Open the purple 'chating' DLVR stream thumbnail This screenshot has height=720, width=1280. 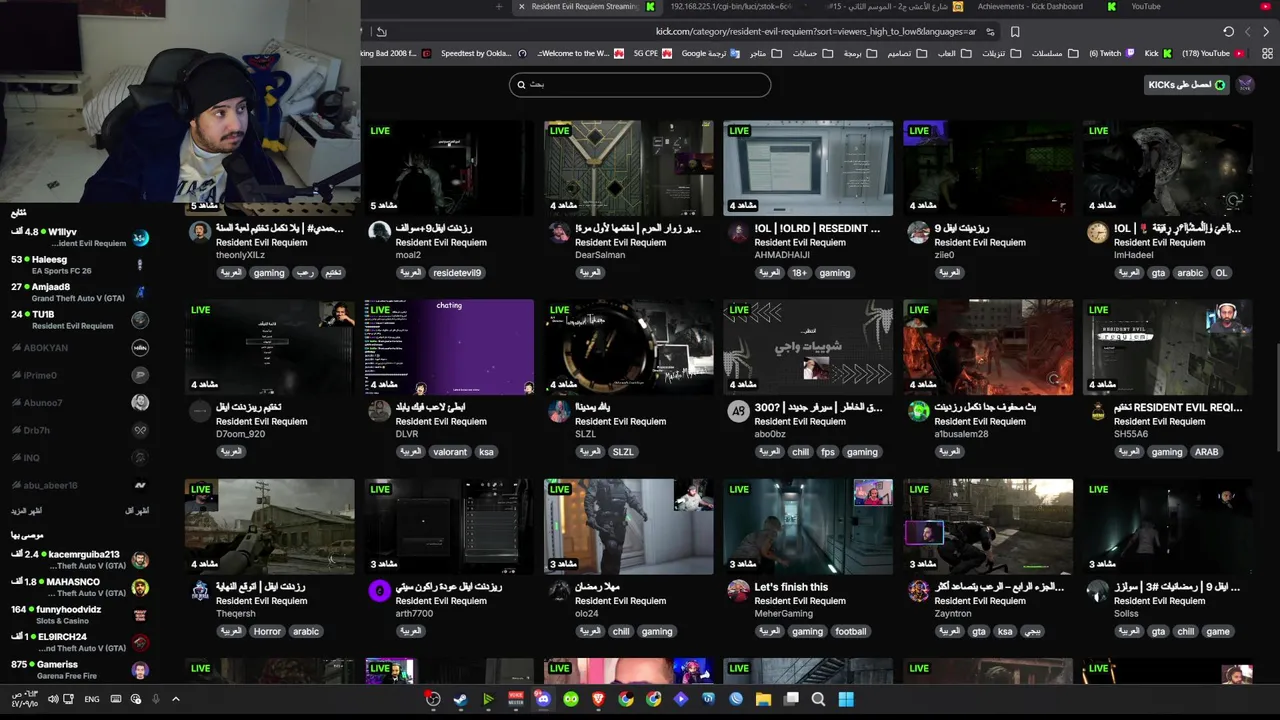[x=449, y=347]
